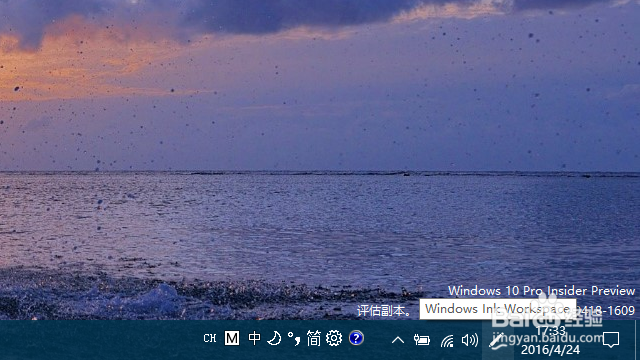The image size is (640, 360).
Task: Switch punctuation mode with the dot-comma icon
Action: pos(294,338)
